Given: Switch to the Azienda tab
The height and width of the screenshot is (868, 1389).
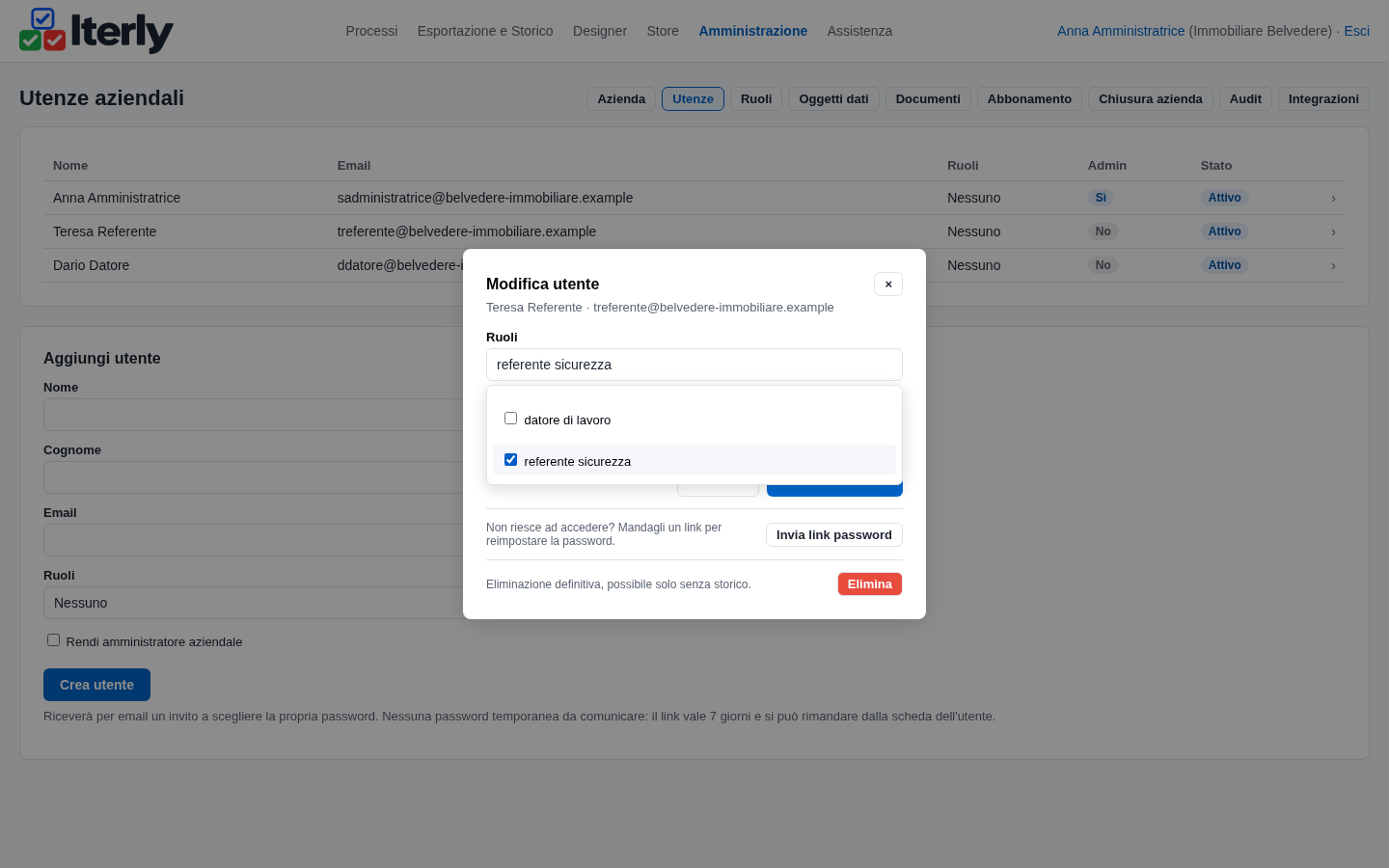Looking at the screenshot, I should 621,99.
